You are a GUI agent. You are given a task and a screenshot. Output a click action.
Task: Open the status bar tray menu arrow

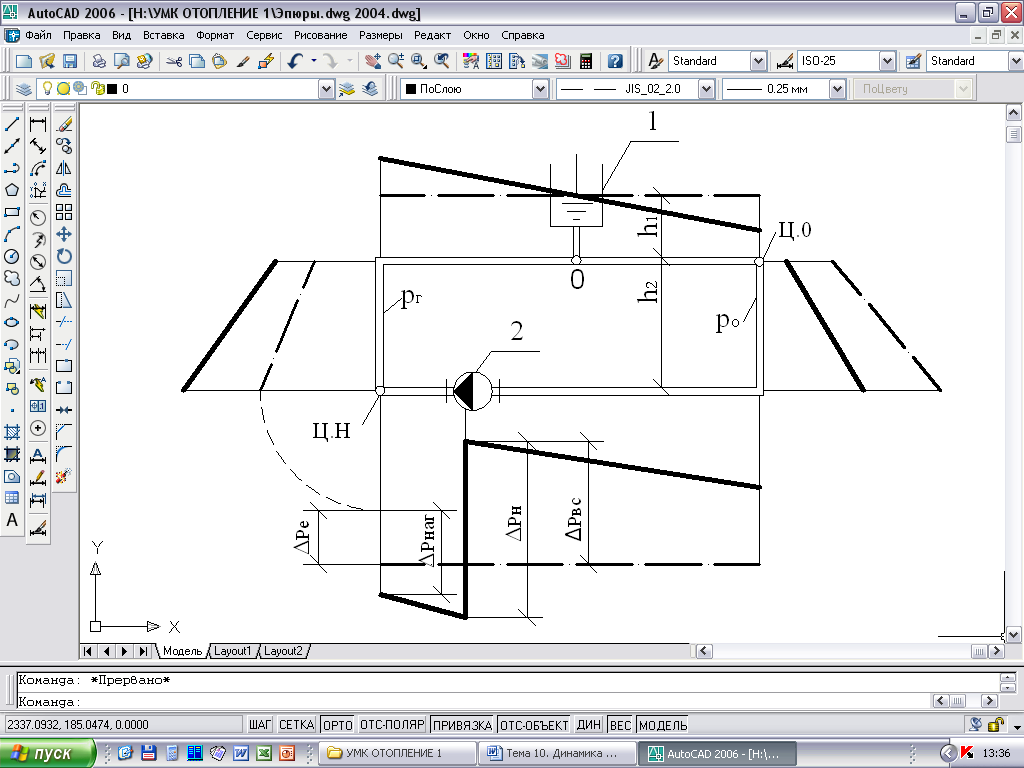point(1017,726)
